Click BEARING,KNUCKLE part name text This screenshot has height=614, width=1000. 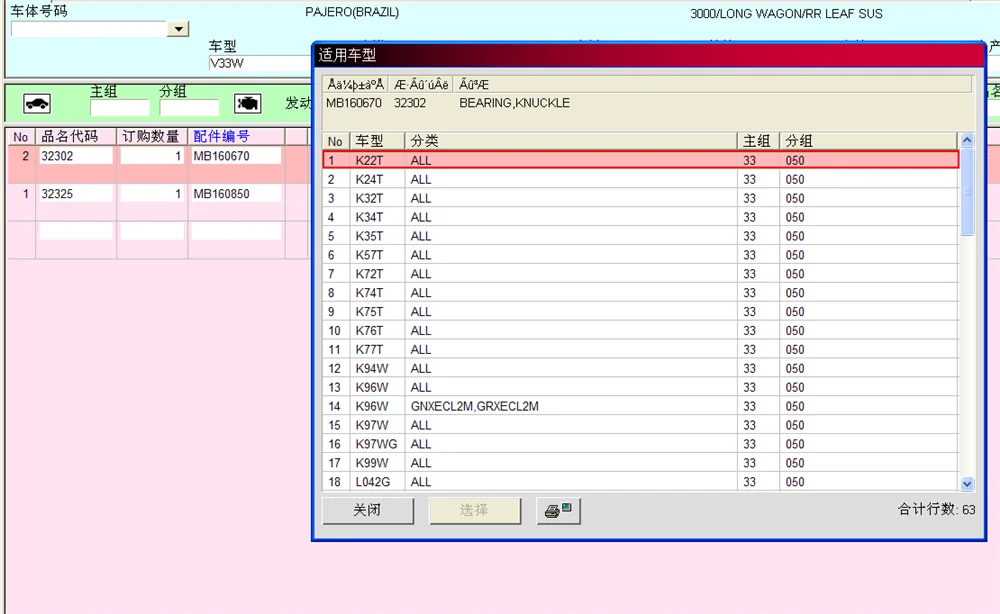tap(515, 103)
